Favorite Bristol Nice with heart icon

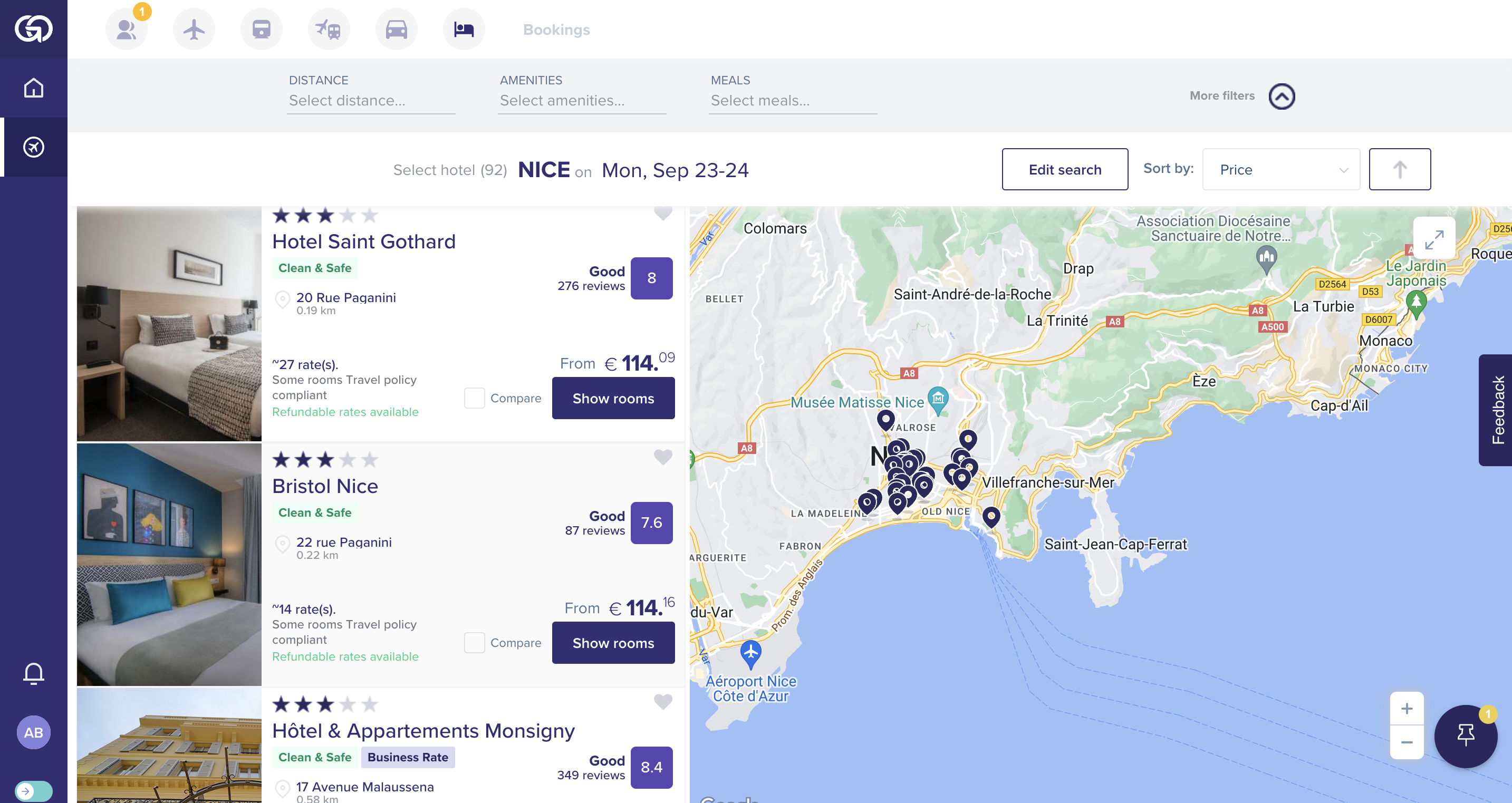point(663,457)
